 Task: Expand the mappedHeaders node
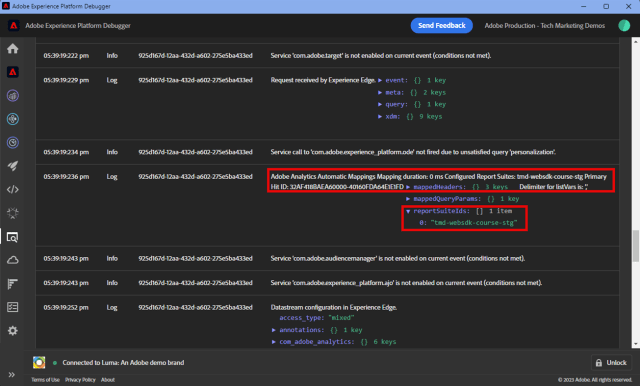[x=408, y=187]
